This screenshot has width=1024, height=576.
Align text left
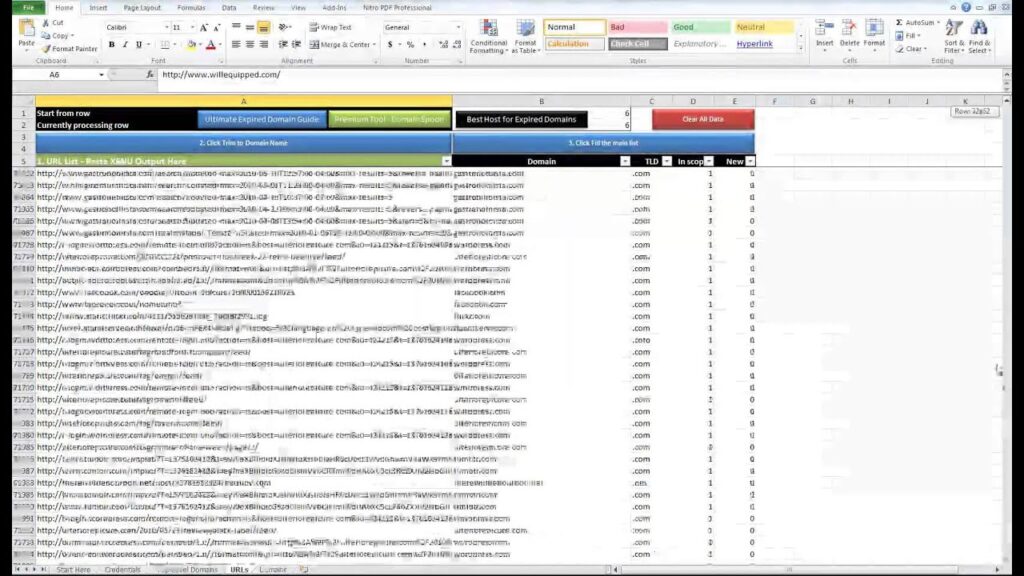coord(236,44)
